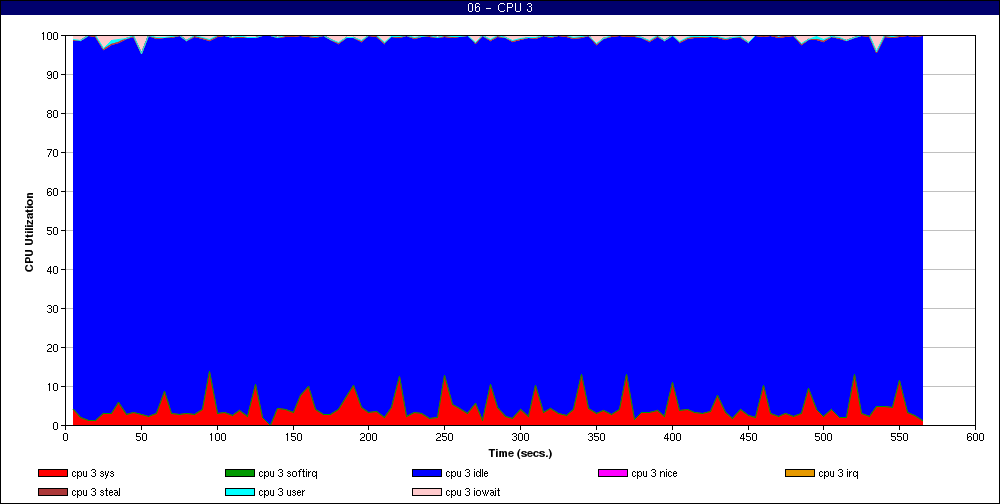Click the 70 label on y-axis

(54, 152)
